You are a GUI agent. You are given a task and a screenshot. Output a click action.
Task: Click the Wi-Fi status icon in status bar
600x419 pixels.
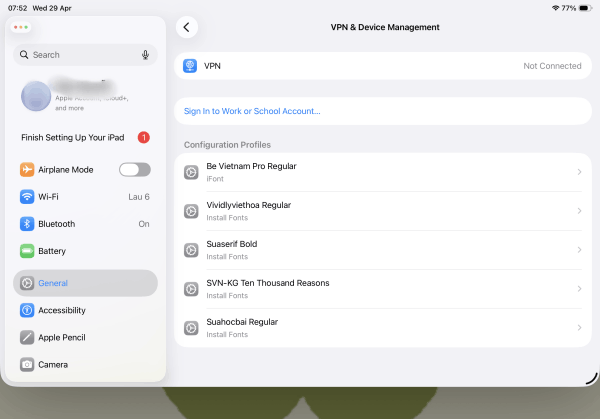[x=555, y=8]
